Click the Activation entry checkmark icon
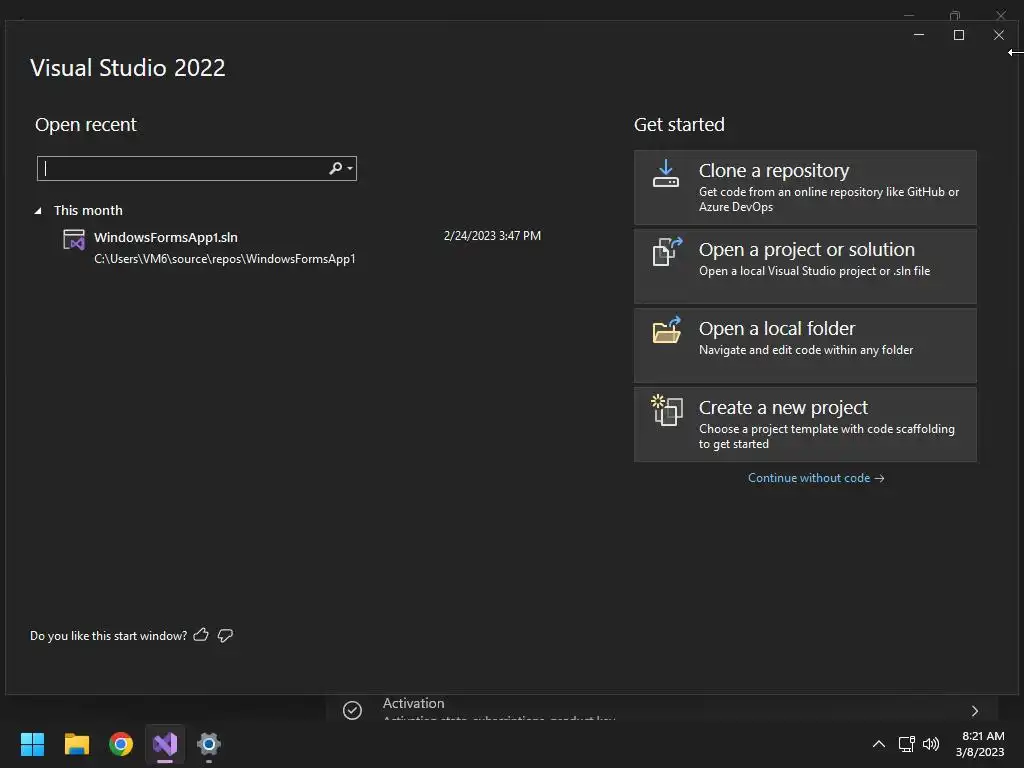 353,711
